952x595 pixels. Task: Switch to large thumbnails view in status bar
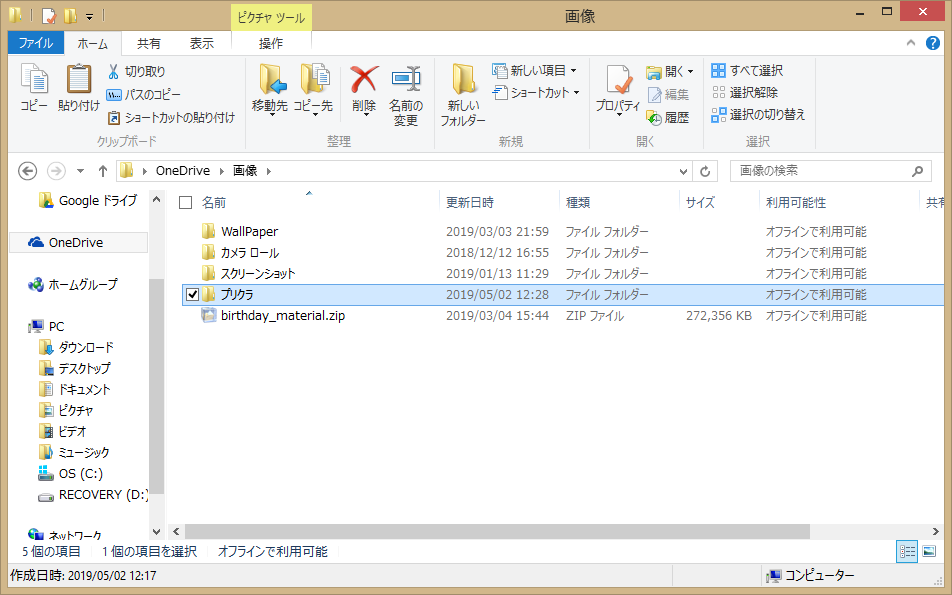tap(929, 551)
